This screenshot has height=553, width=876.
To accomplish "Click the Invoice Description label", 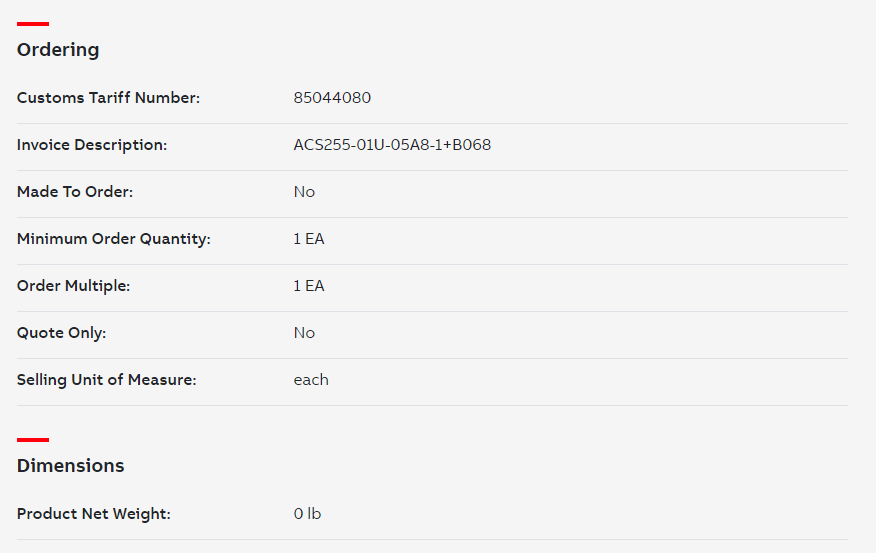I will pos(92,145).
